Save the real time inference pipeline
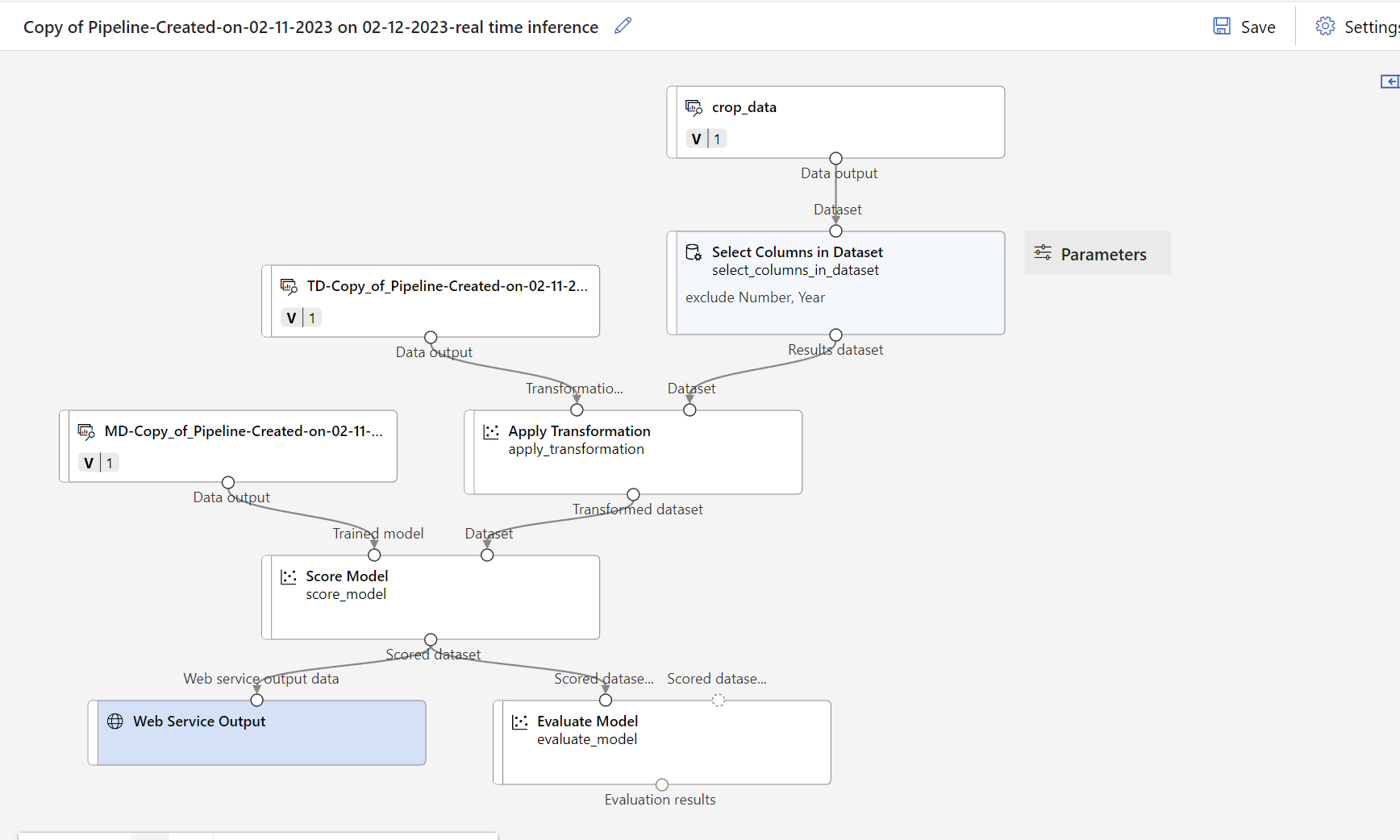The image size is (1400, 840). click(1244, 26)
